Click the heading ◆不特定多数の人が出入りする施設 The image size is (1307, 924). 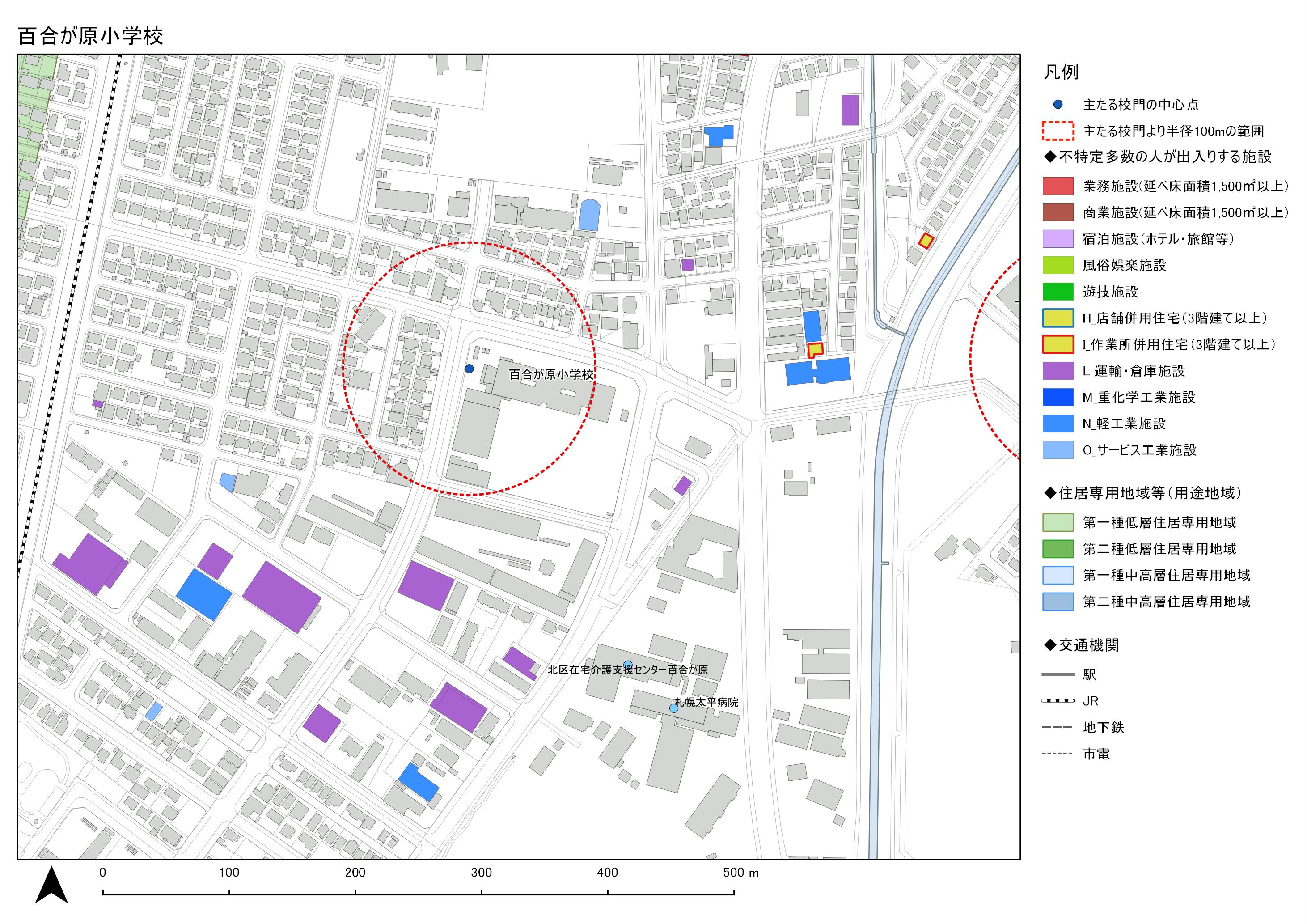pyautogui.click(x=1158, y=157)
